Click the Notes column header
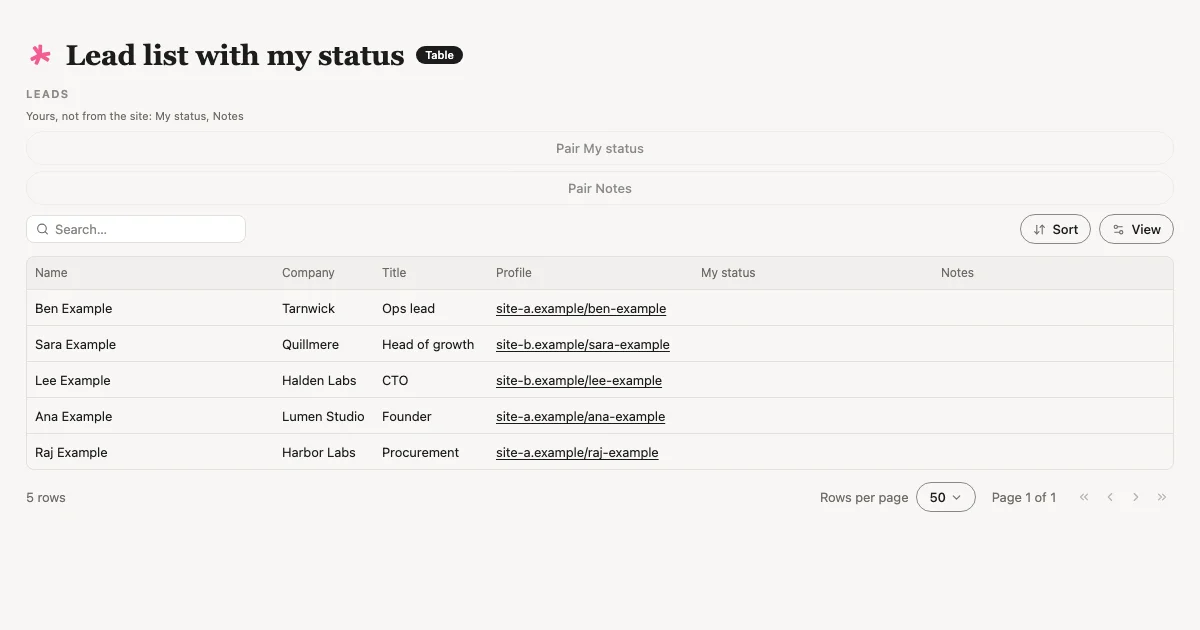Image resolution: width=1200 pixels, height=630 pixels. point(957,272)
